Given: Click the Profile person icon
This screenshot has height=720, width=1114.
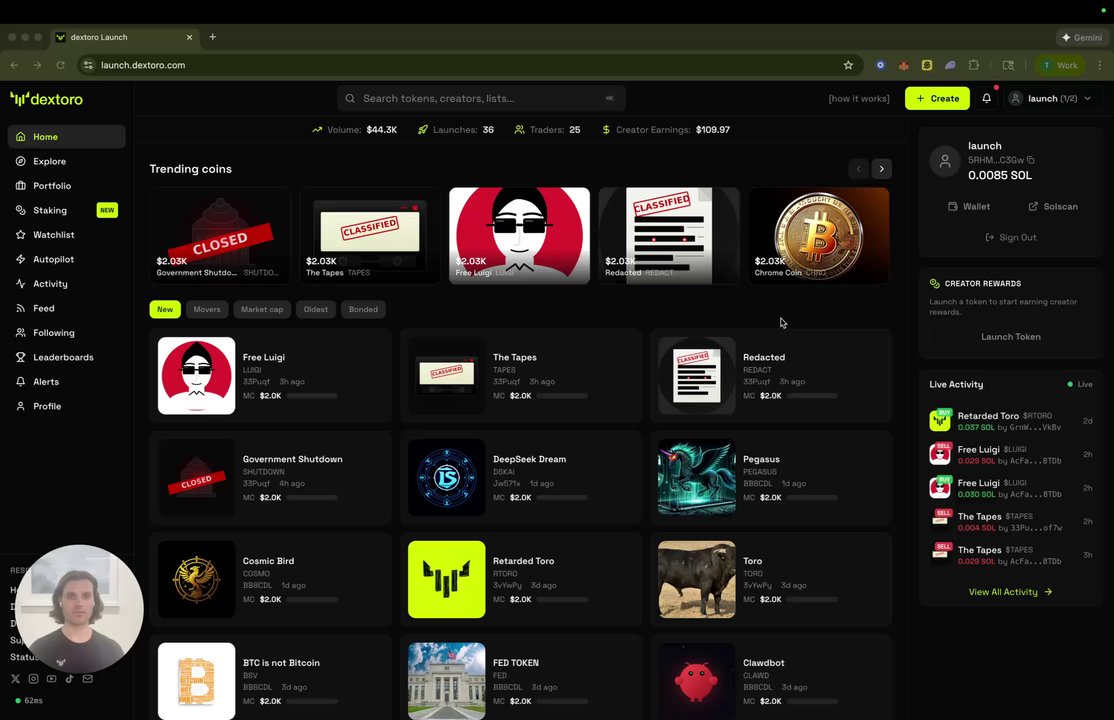Looking at the screenshot, I should 21,407.
